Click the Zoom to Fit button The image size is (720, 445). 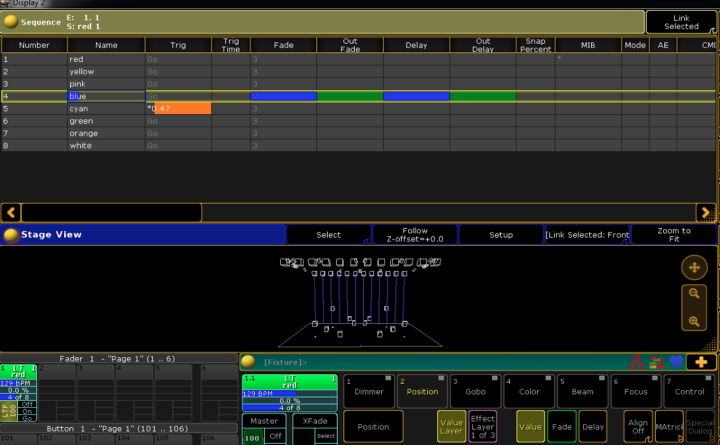(x=674, y=235)
